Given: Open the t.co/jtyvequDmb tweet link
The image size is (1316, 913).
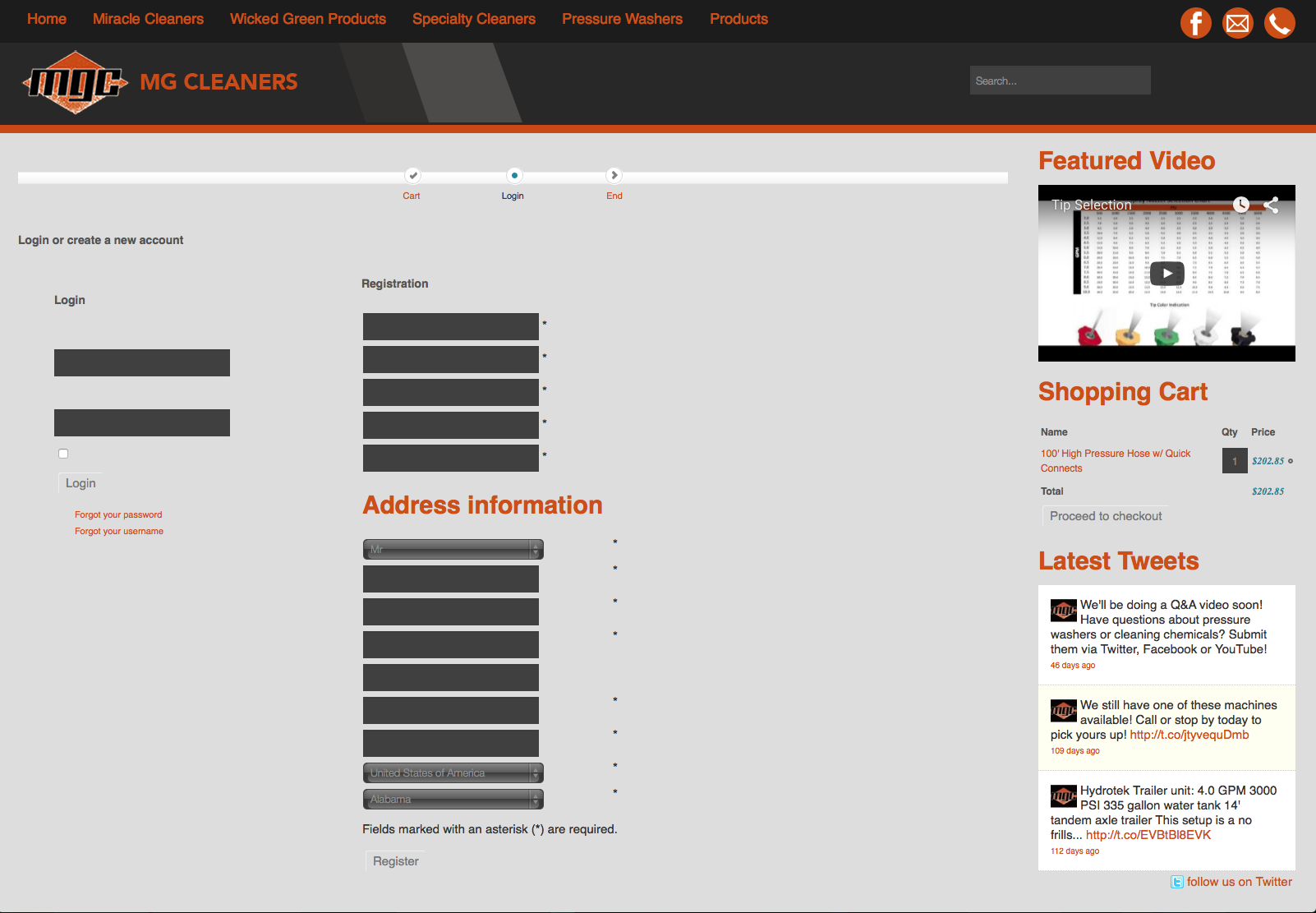Looking at the screenshot, I should pyautogui.click(x=1189, y=735).
